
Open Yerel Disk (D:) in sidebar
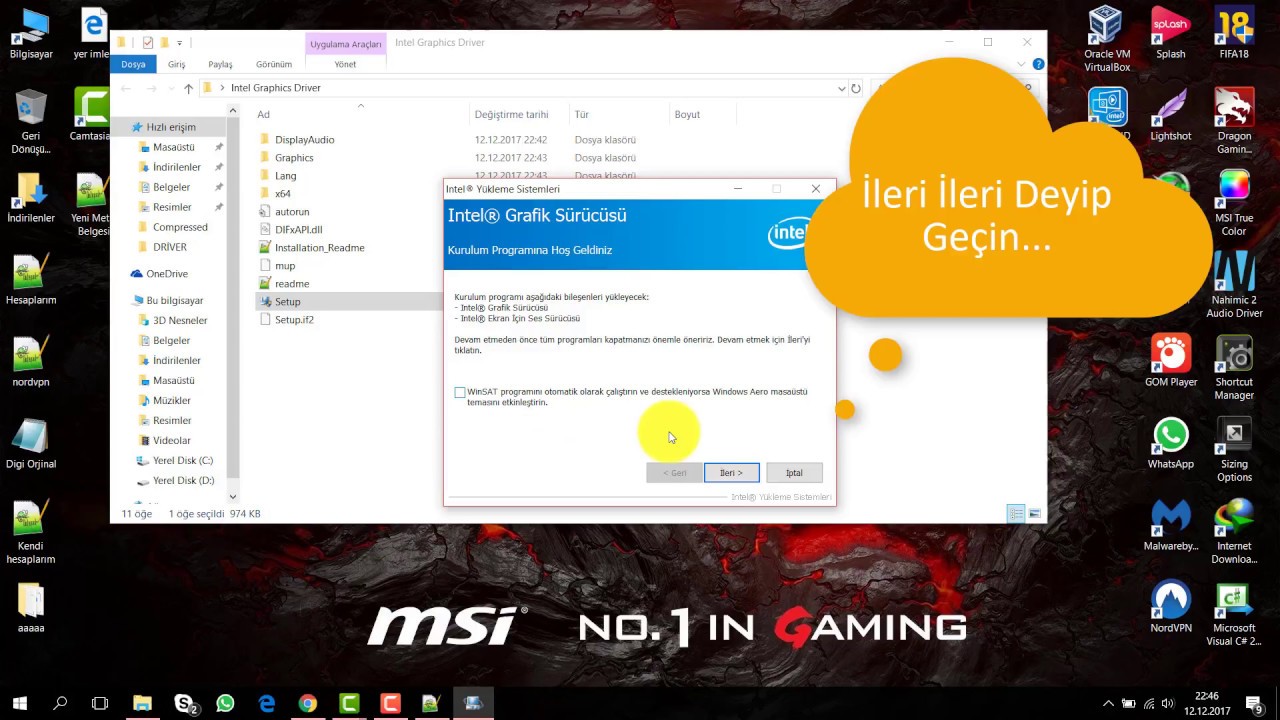pos(183,480)
